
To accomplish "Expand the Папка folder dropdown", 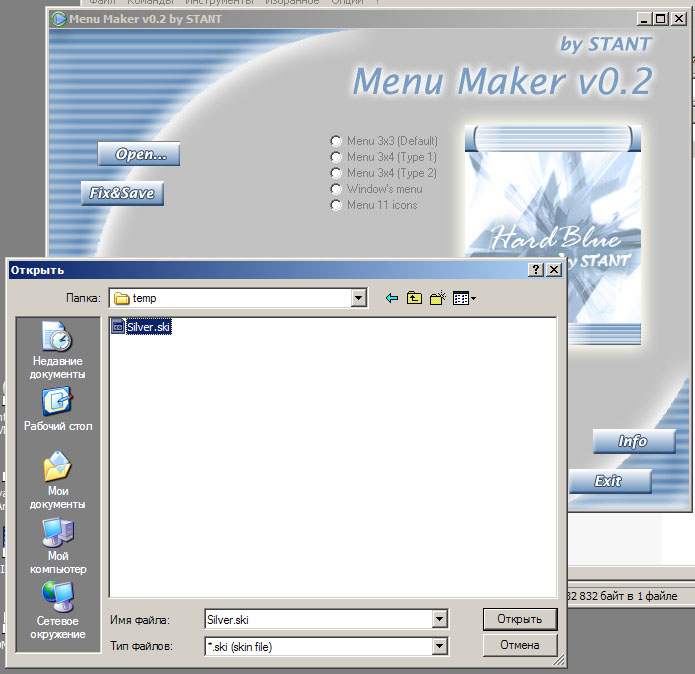I will point(358,298).
